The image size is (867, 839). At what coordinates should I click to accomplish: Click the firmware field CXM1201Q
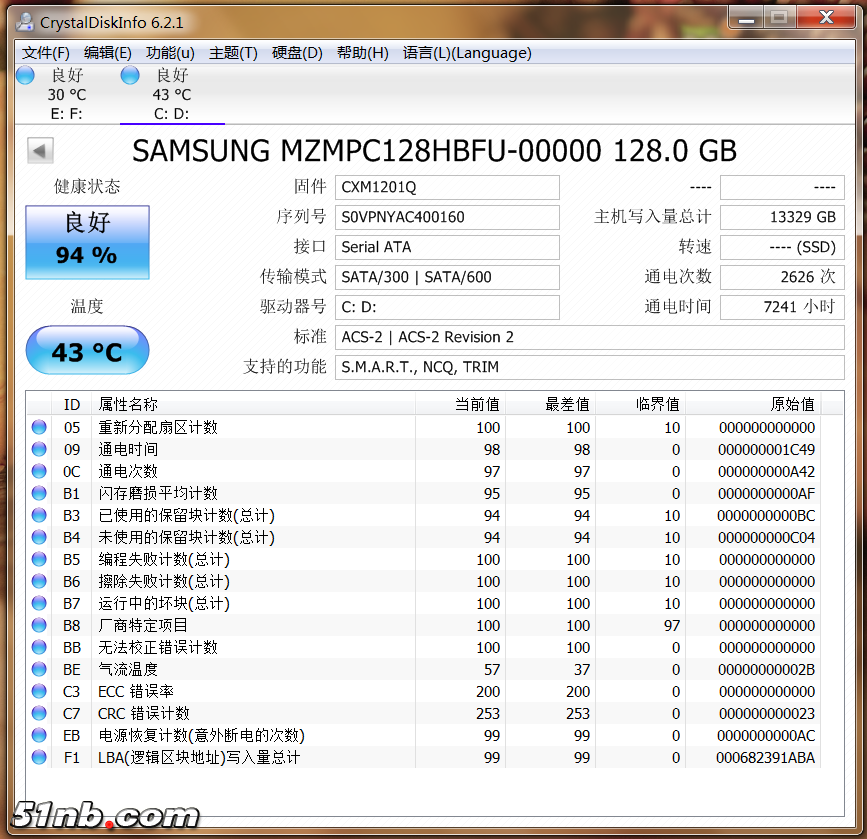point(447,187)
